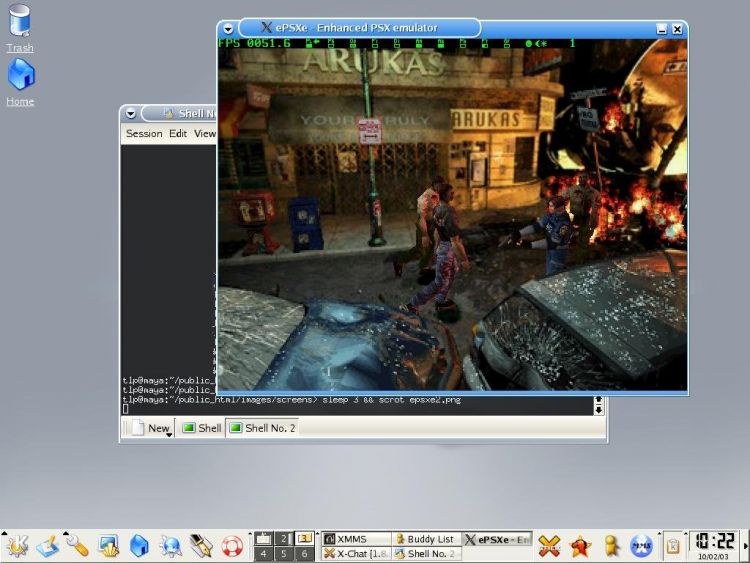Open the Edit menu in Konsole
Viewport: 750px width, 563px height.
[178, 133]
